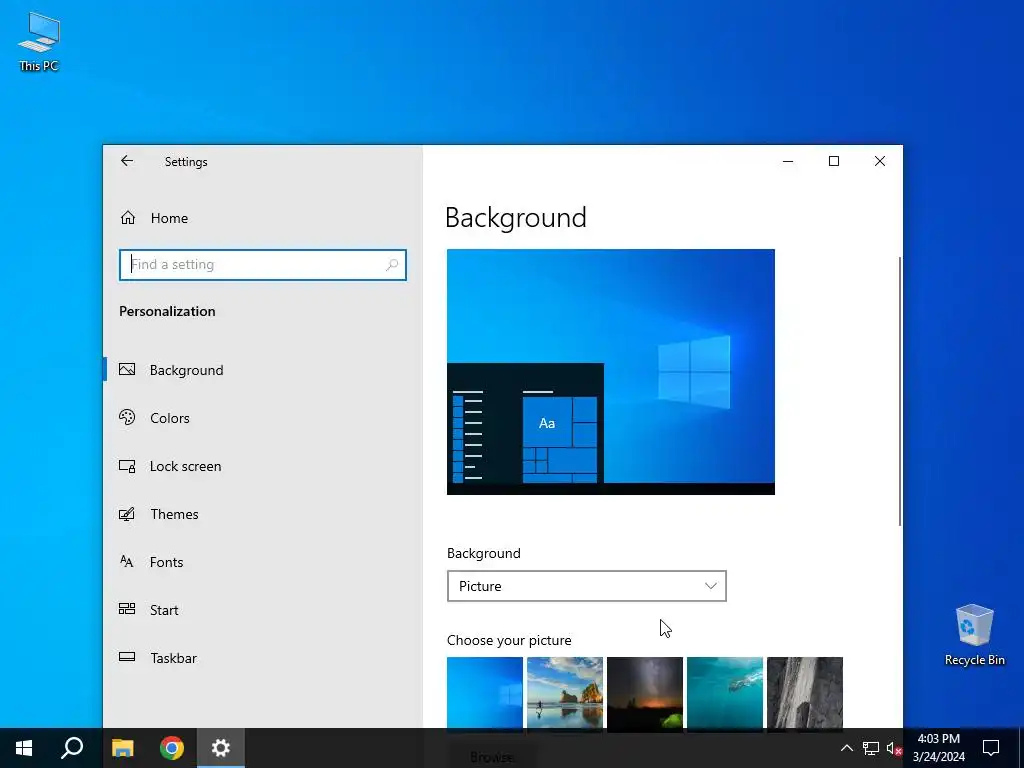Go back with the Settings back arrow

click(127, 161)
